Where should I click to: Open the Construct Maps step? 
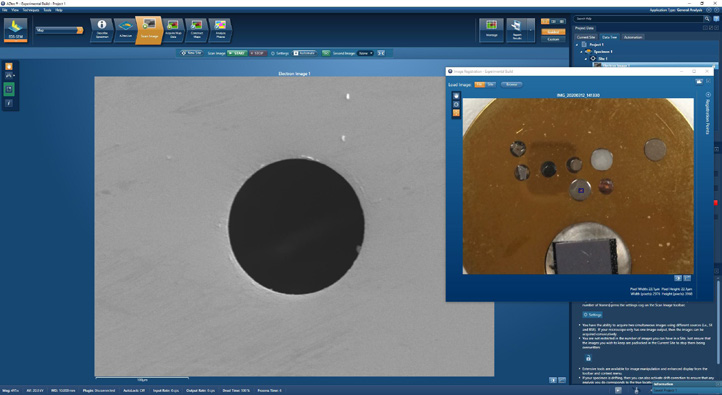coord(197,30)
